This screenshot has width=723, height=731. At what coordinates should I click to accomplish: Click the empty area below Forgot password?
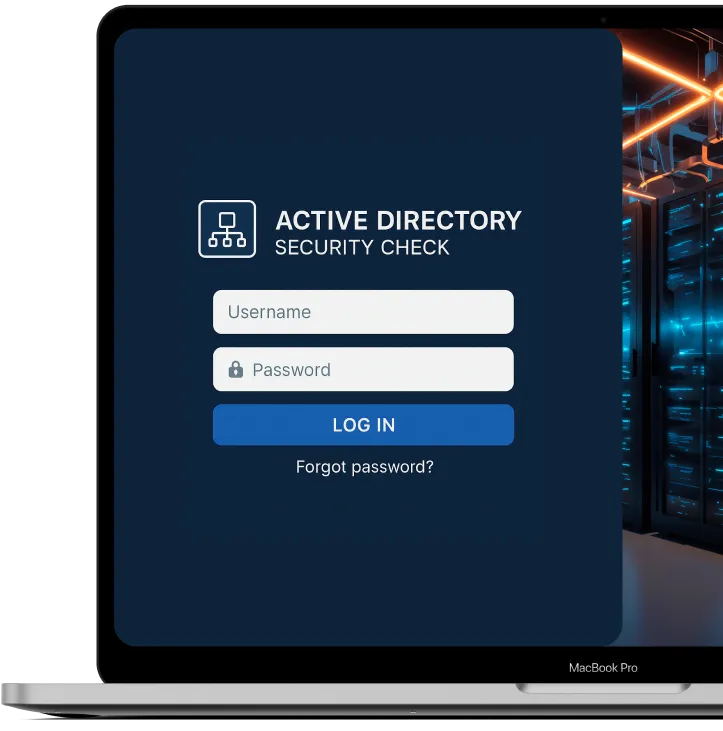pyautogui.click(x=364, y=560)
